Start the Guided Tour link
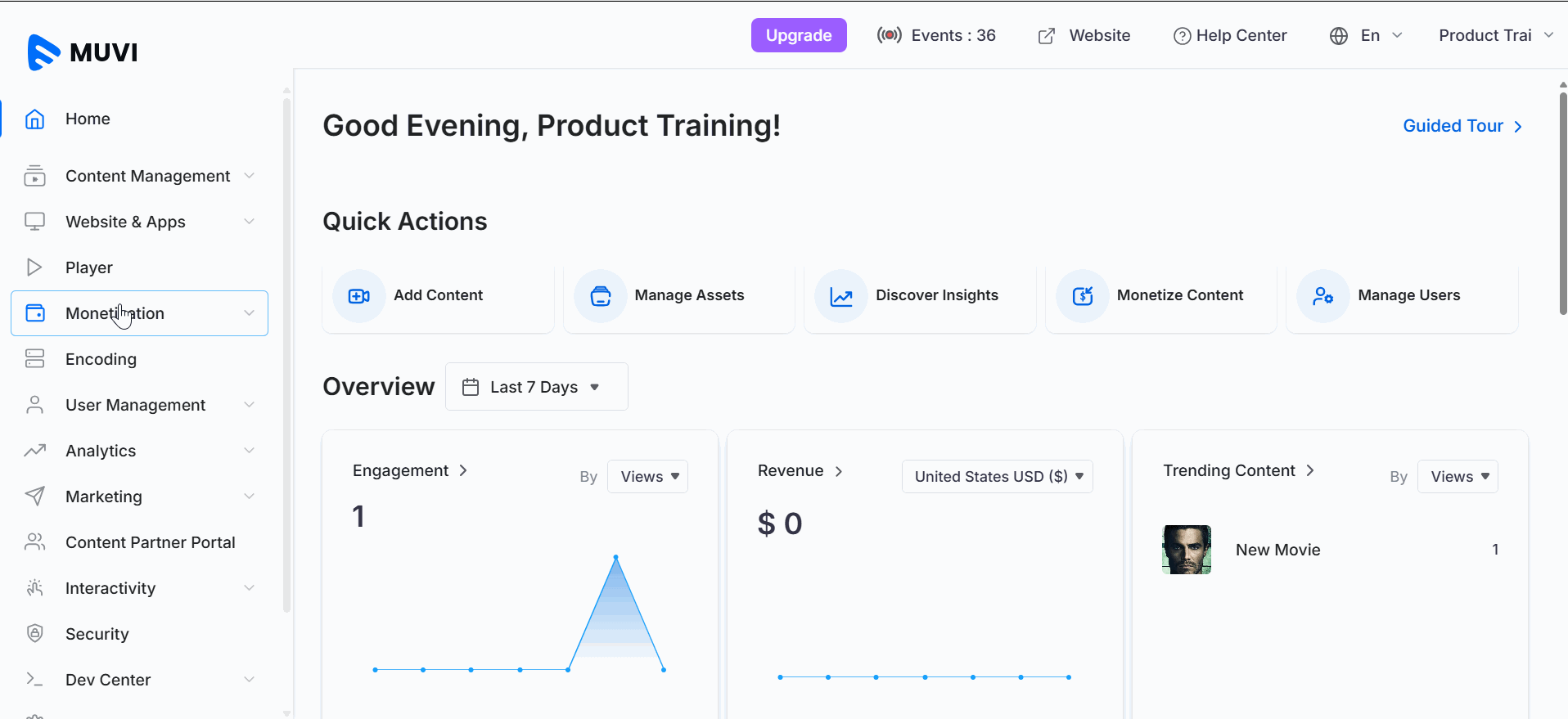Screen dimensions: 1568x719 [1462, 126]
